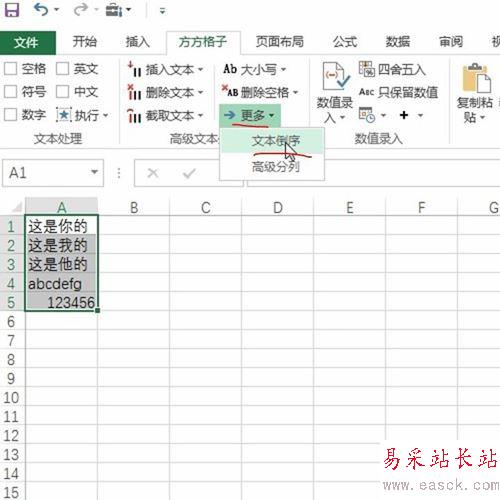
Task: Click the Undo arrow icon
Action: click(41, 10)
